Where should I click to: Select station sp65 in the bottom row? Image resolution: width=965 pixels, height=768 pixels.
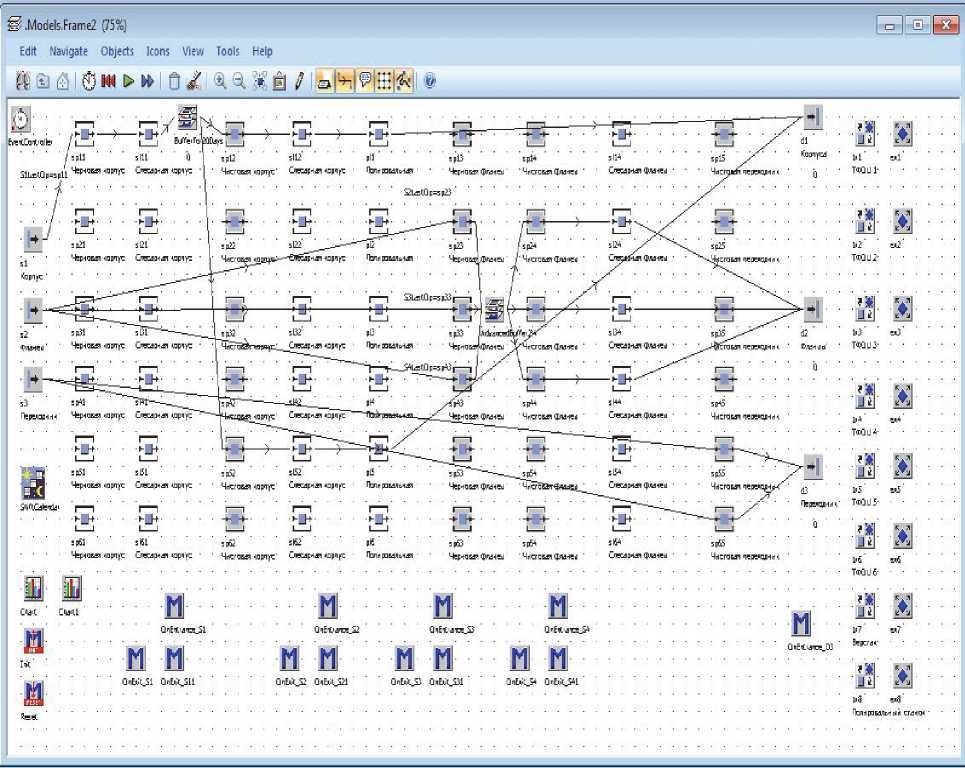tap(724, 519)
